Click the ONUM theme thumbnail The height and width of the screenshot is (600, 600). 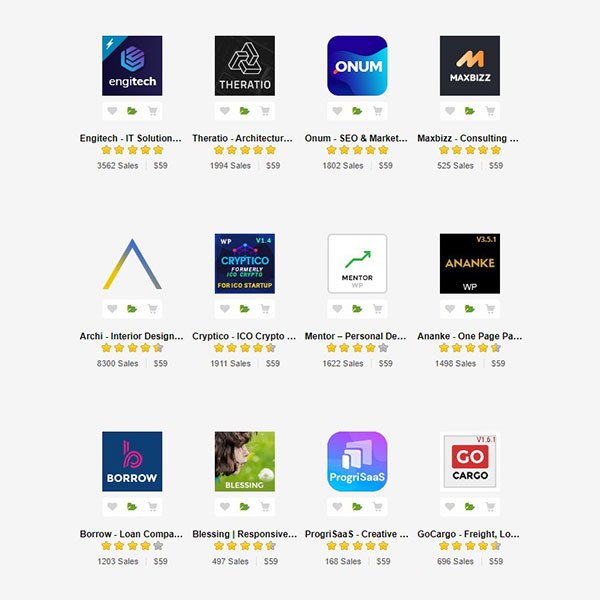(357, 66)
